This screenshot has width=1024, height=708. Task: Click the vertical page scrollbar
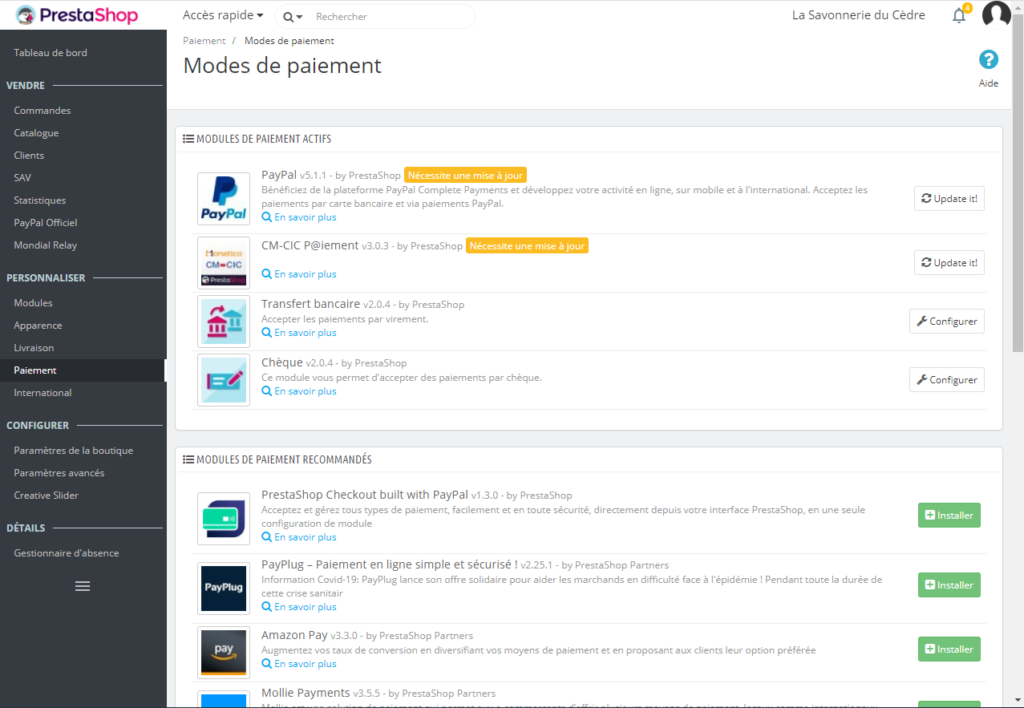click(x=1017, y=183)
